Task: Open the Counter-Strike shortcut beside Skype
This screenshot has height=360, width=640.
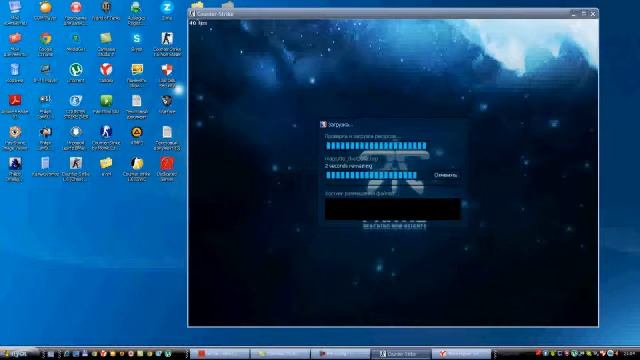Action: click(167, 44)
